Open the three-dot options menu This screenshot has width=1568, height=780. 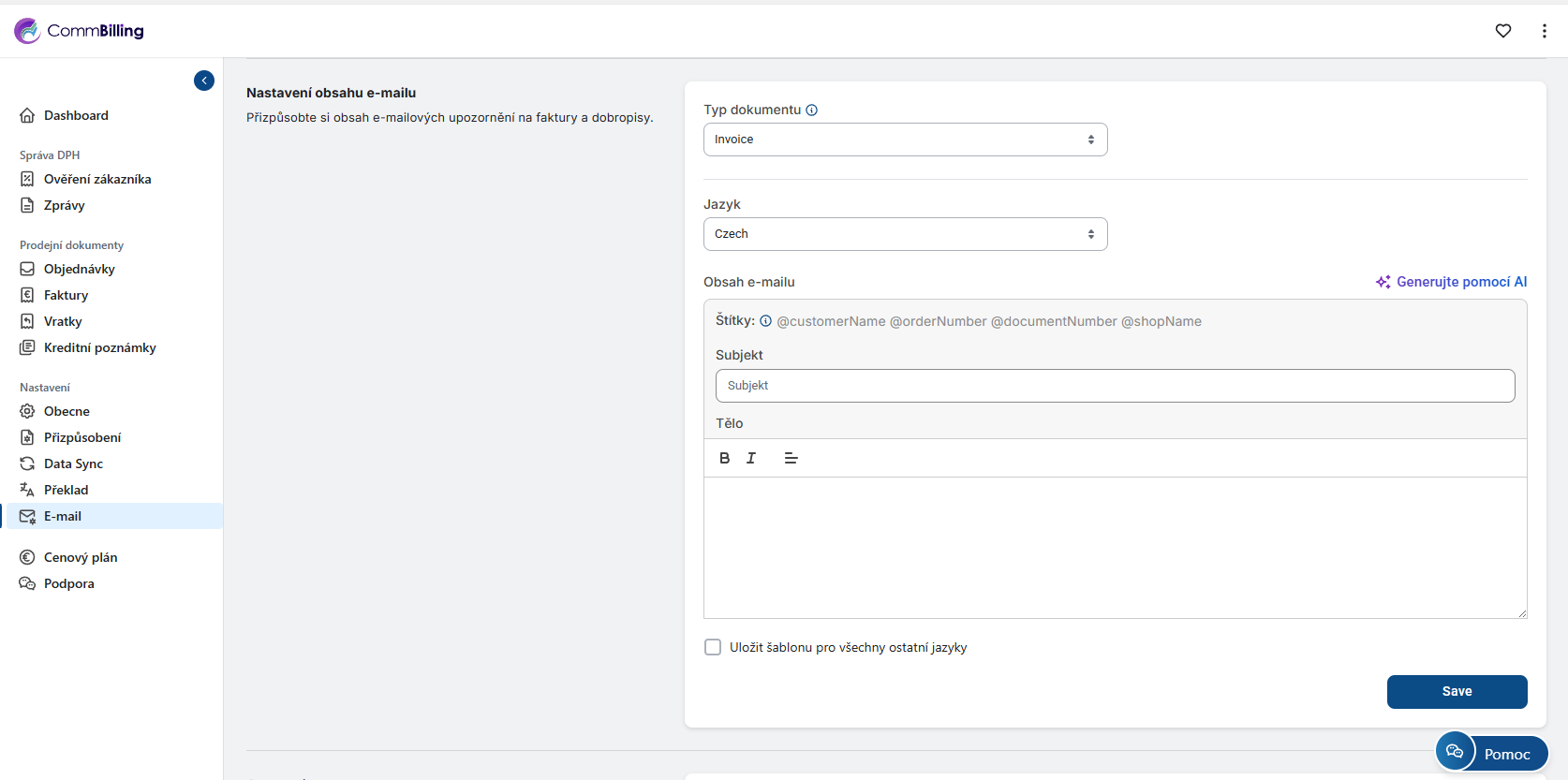click(1544, 31)
